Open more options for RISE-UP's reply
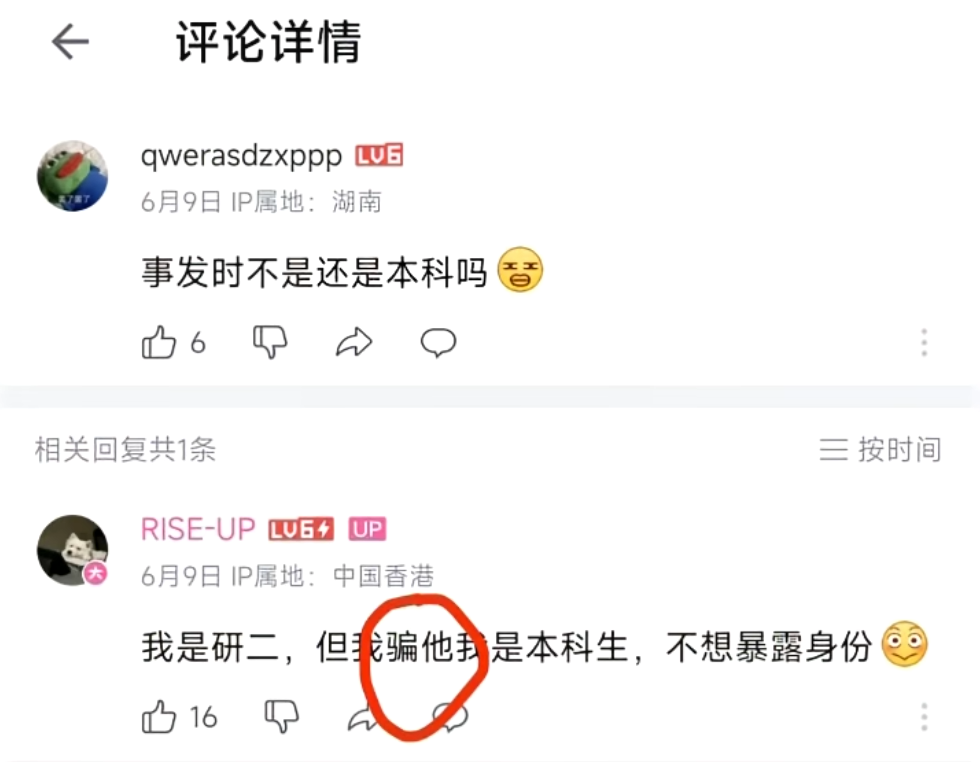 click(924, 716)
